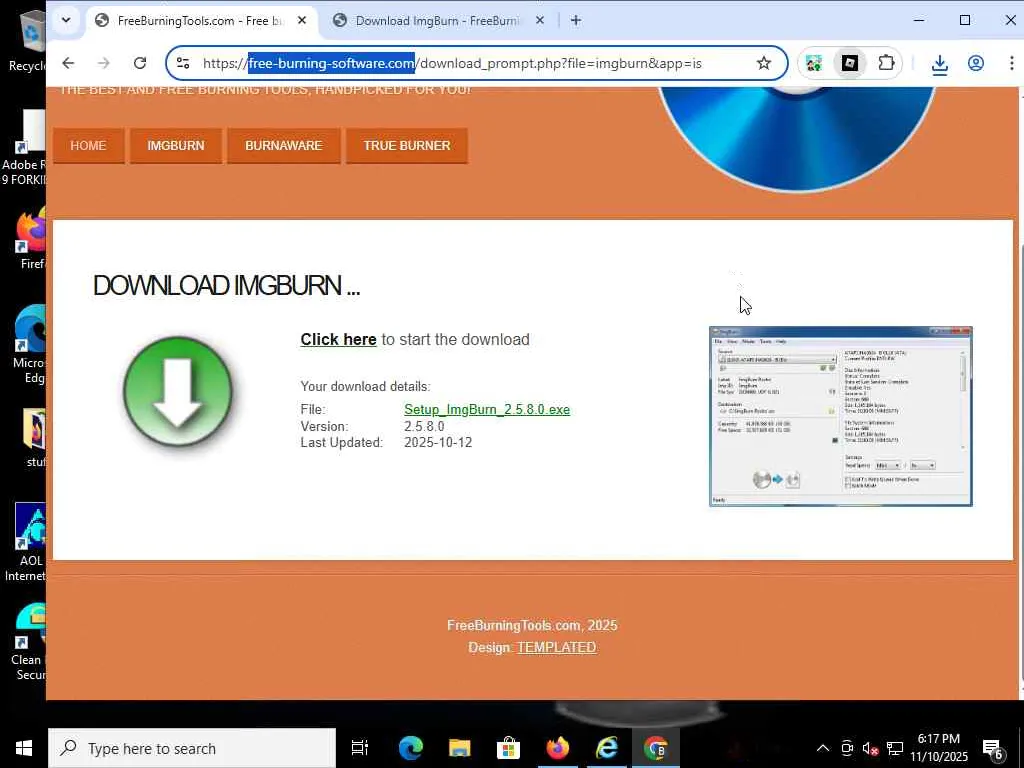Open the BURNAWARE menu item
This screenshot has height=768, width=1024.
click(x=283, y=146)
